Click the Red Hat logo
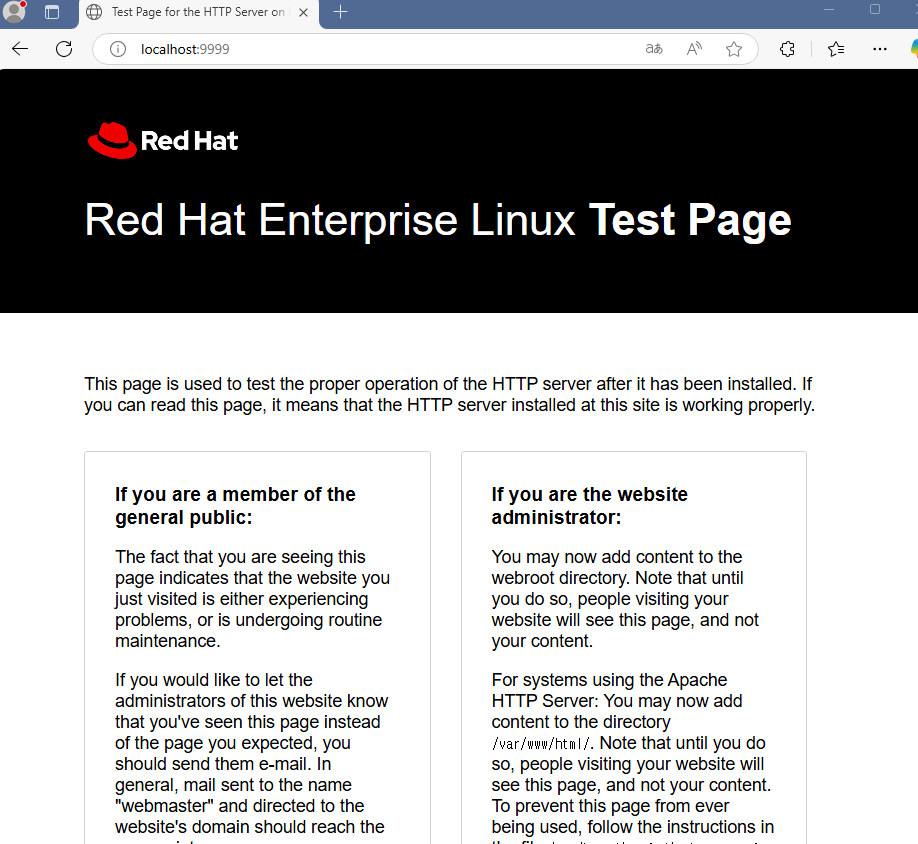Viewport: 918px width, 844px height. tap(163, 140)
